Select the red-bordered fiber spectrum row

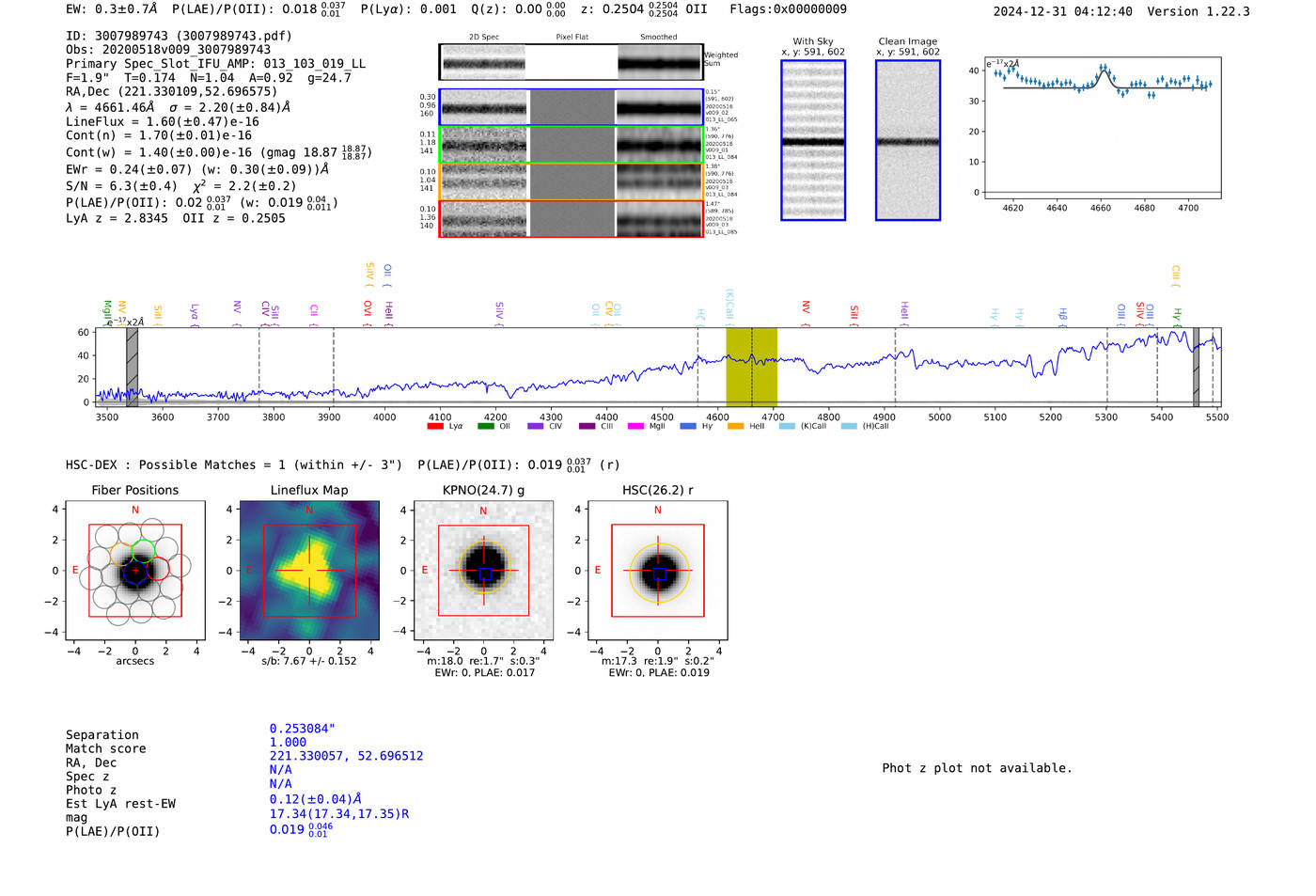tap(571, 219)
